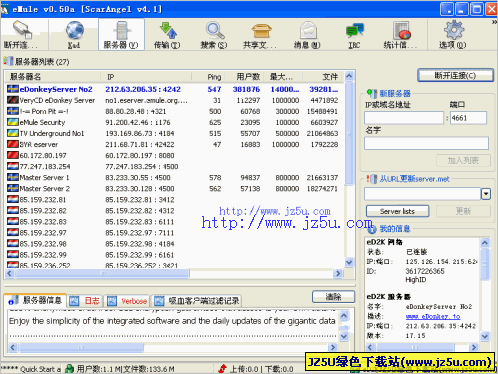The image size is (498, 374).
Task: Focus the IP or domain address field
Action: point(404,118)
